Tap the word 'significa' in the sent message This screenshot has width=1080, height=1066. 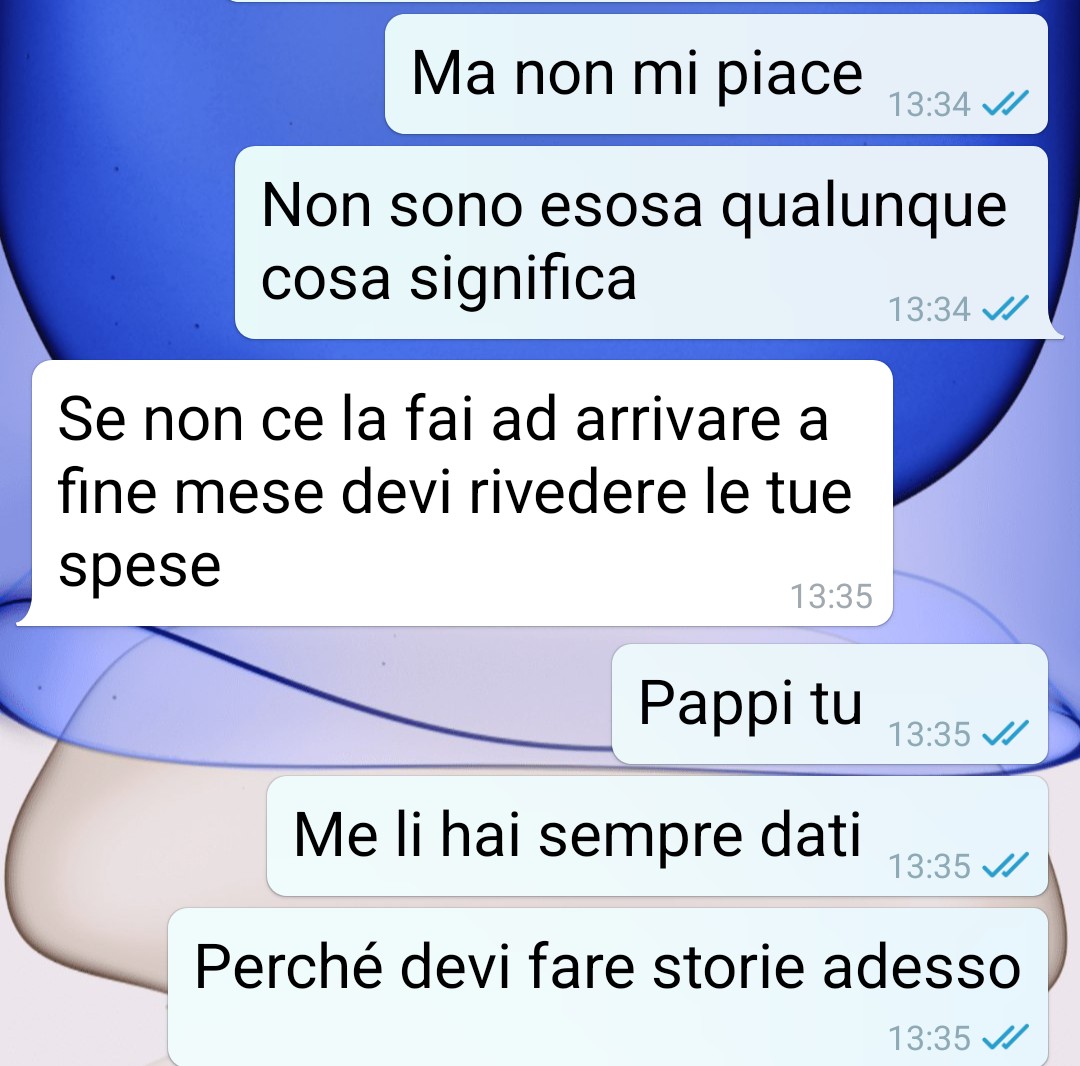tap(523, 279)
